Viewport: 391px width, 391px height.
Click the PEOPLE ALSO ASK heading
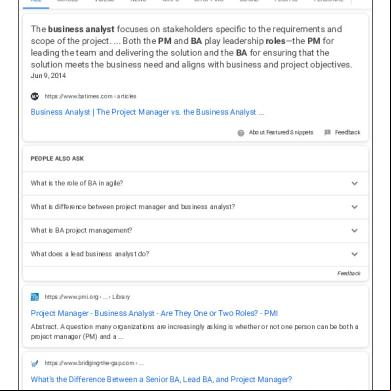tap(57, 159)
